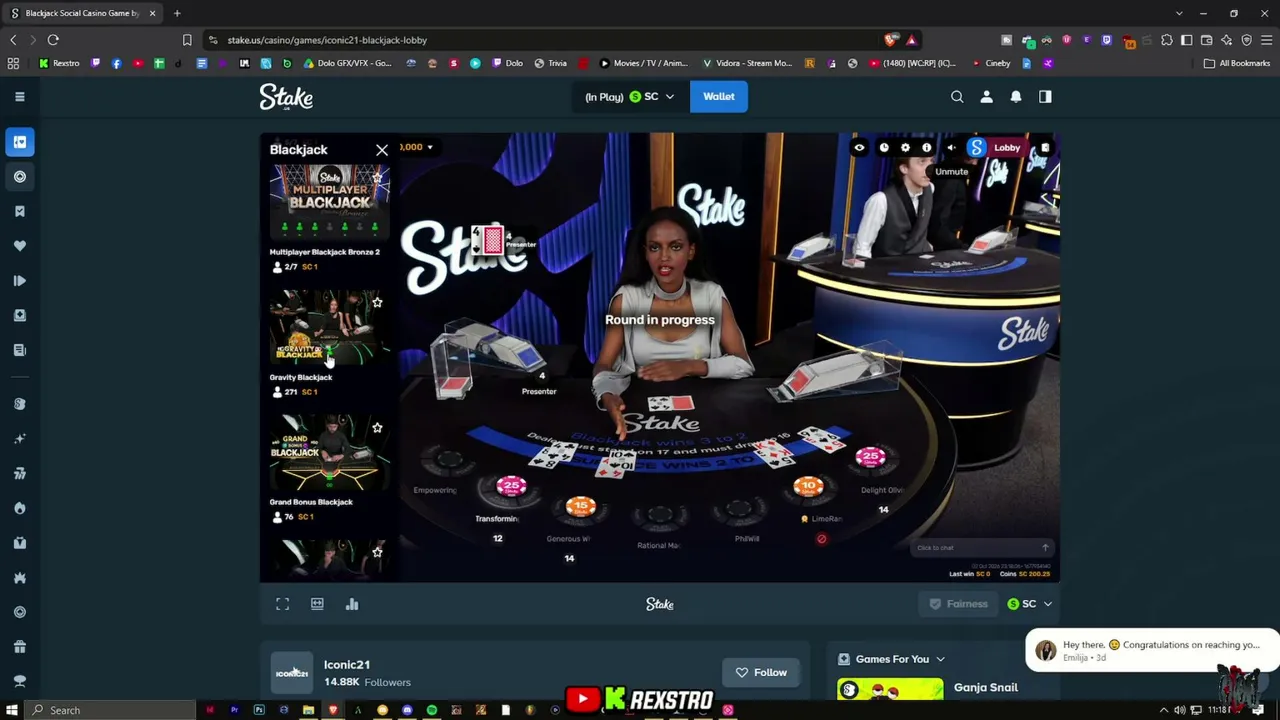Click the sidebar flame icon
This screenshot has height=720, width=1280.
[x=20, y=508]
